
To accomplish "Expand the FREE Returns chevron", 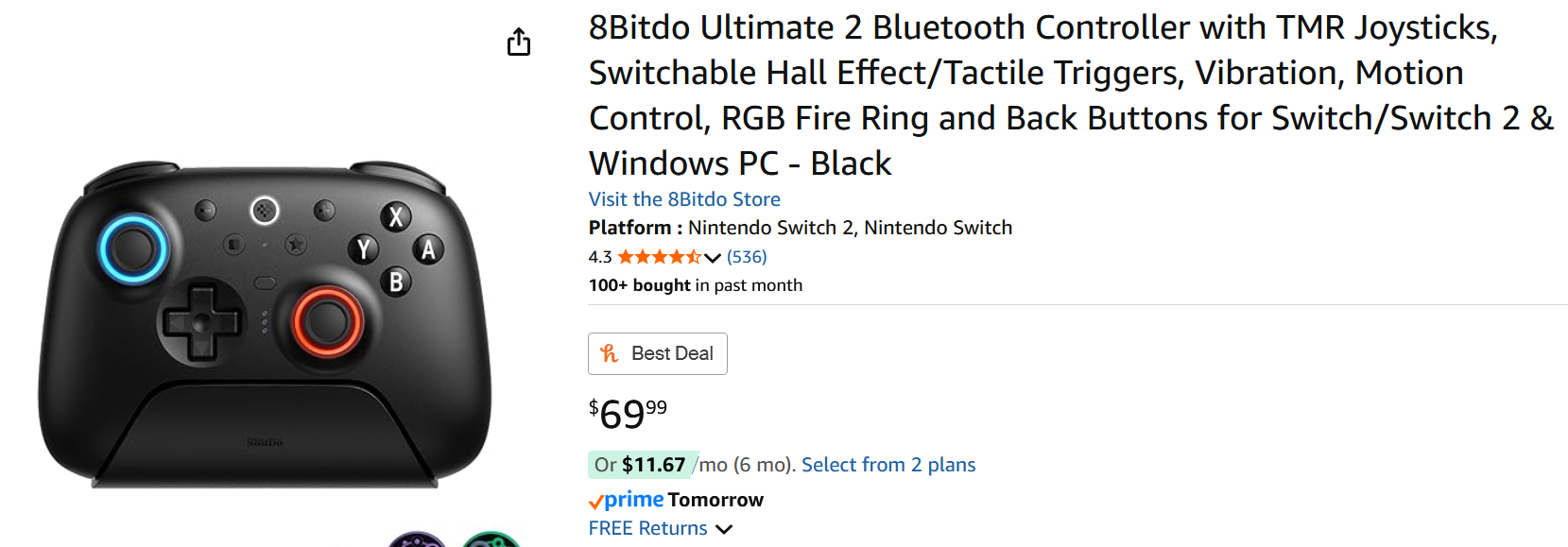I will click(x=724, y=529).
